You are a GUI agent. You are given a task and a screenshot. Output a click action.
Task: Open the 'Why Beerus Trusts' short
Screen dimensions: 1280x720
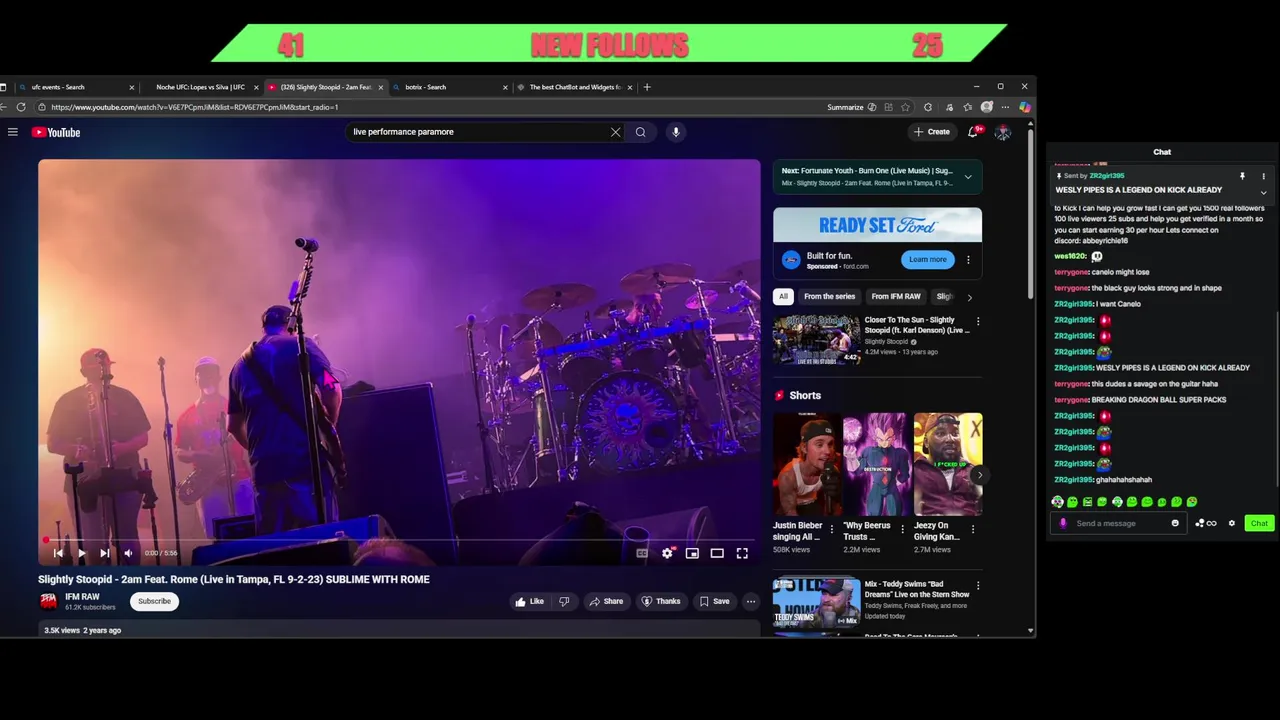875,464
